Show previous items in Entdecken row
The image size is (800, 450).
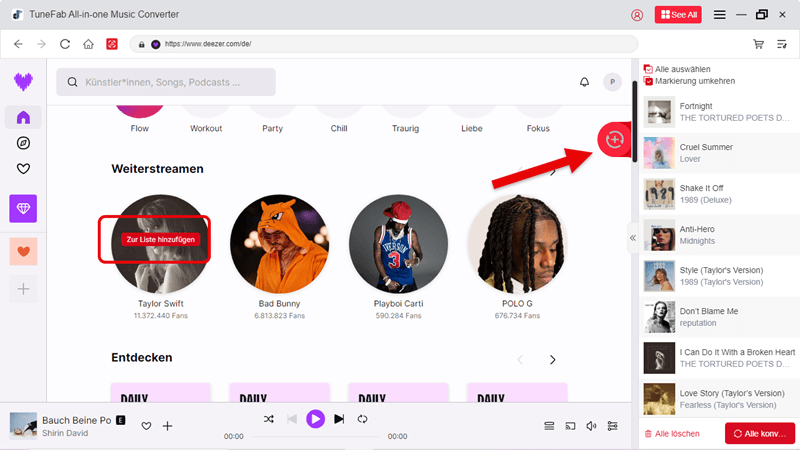pyautogui.click(x=520, y=360)
